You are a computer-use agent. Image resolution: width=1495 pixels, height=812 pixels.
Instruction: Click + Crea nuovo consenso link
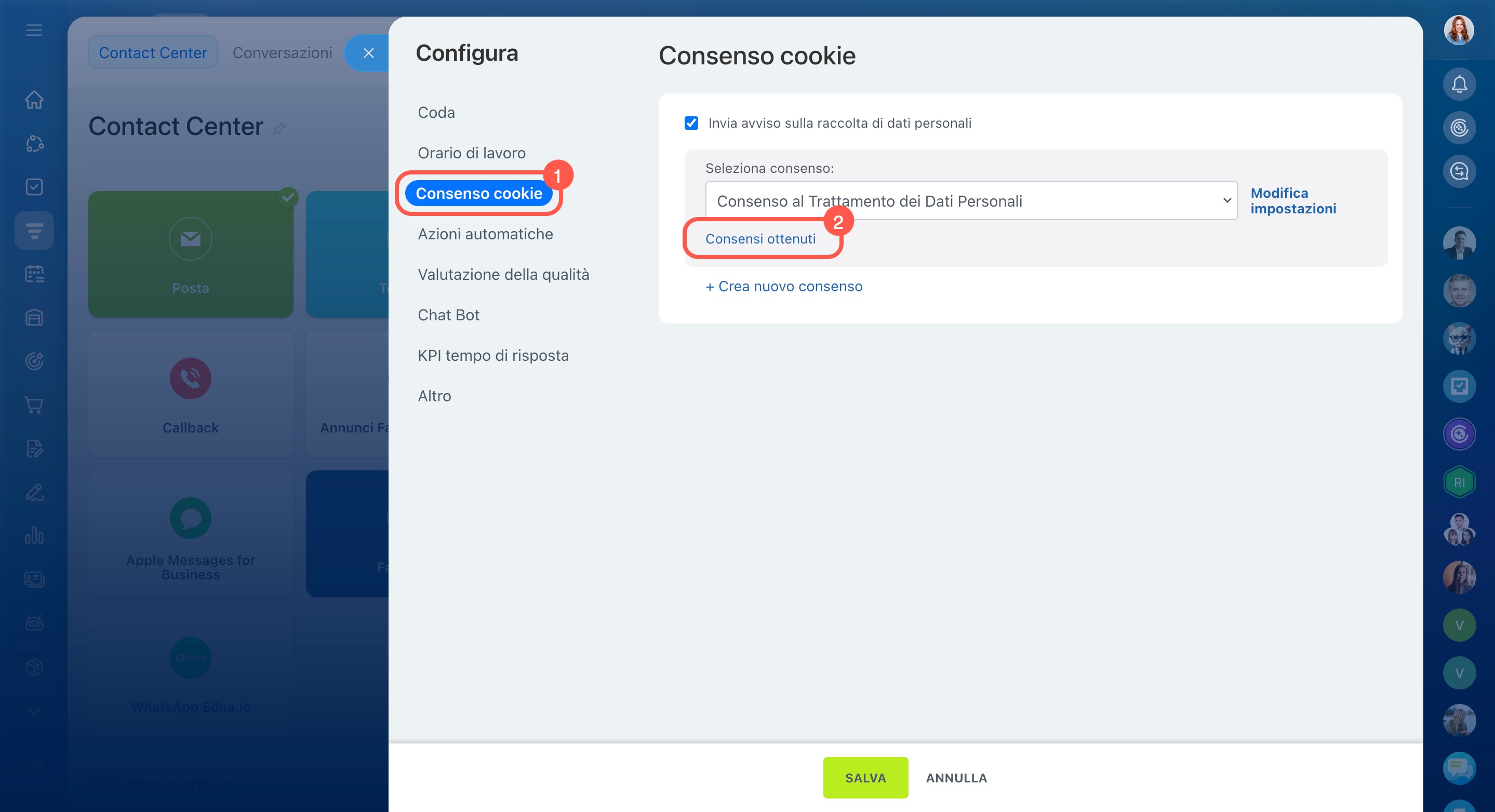pyautogui.click(x=783, y=286)
